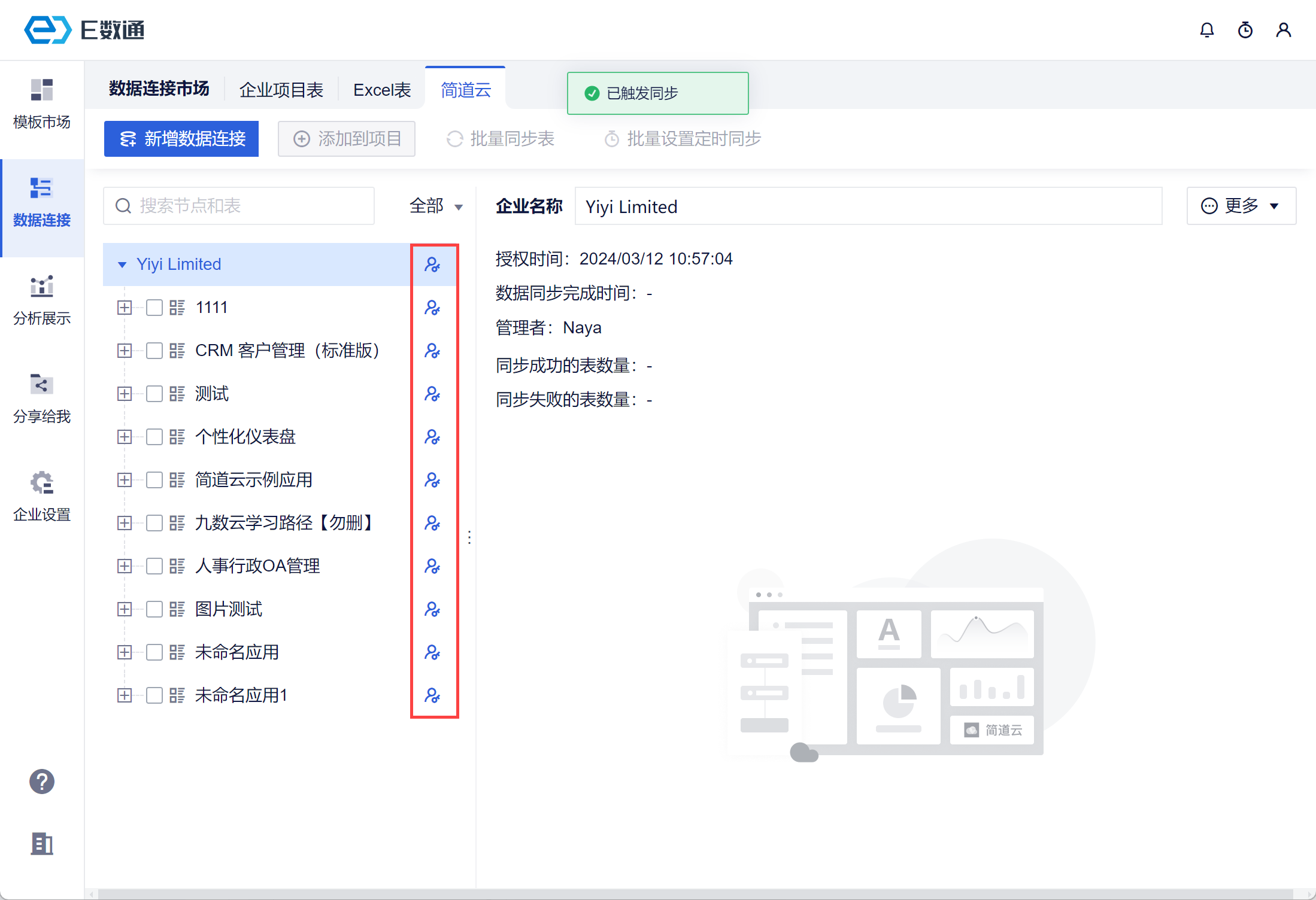Expand the 简道云示例应用 tree node
Screen dimensions: 1316x900
125,480
